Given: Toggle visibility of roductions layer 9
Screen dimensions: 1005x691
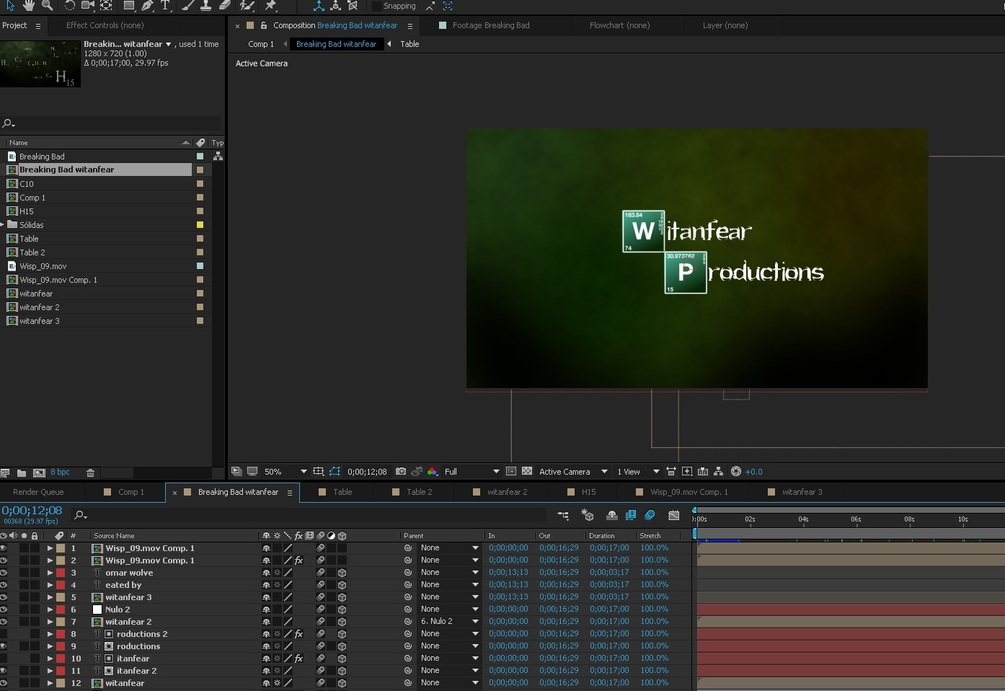Looking at the screenshot, I should pyautogui.click(x=4, y=646).
